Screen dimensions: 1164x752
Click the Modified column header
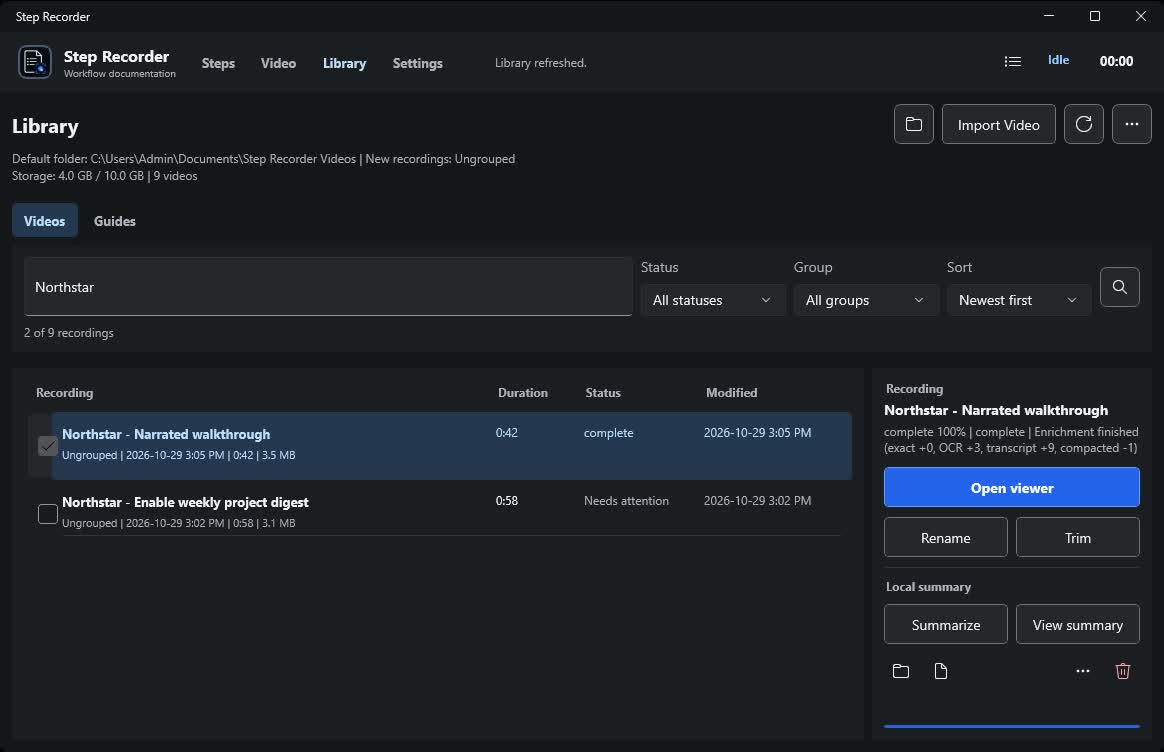click(x=731, y=393)
